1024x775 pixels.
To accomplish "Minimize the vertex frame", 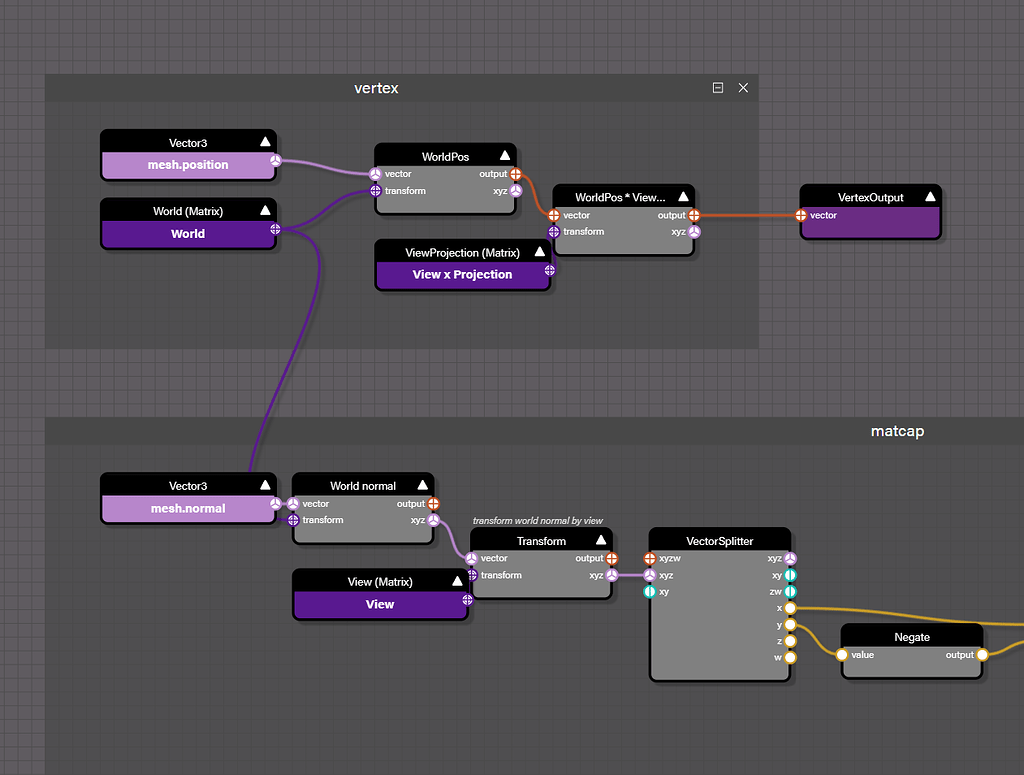I will (x=717, y=87).
